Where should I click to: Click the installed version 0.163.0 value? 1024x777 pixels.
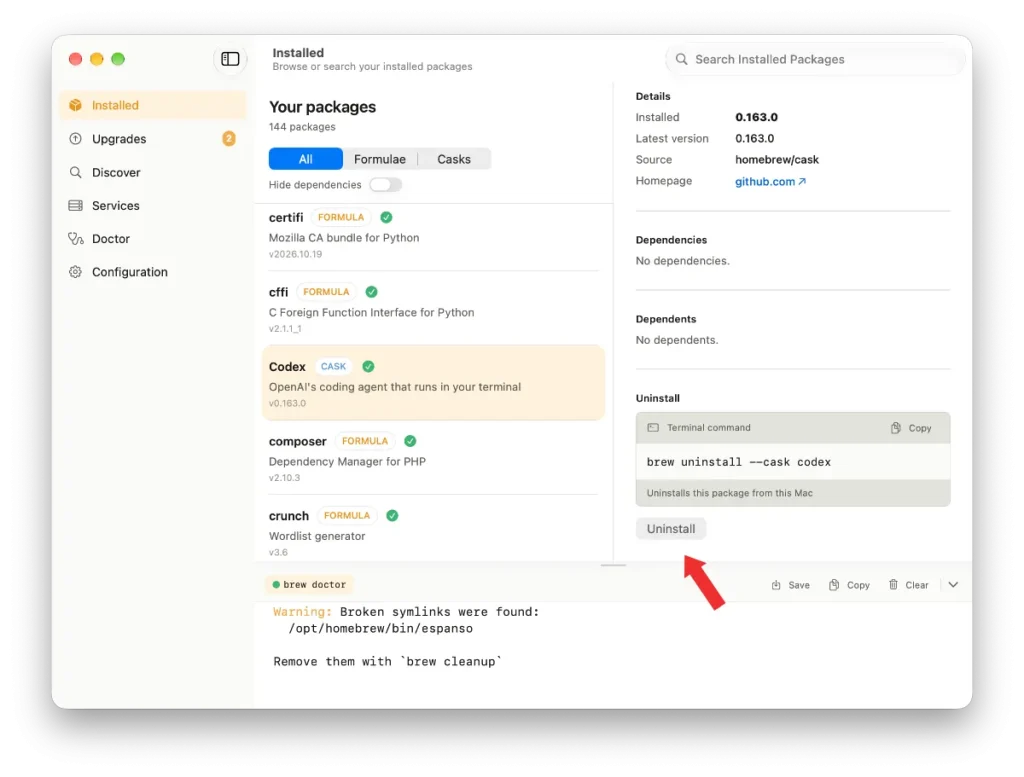pyautogui.click(x=756, y=118)
